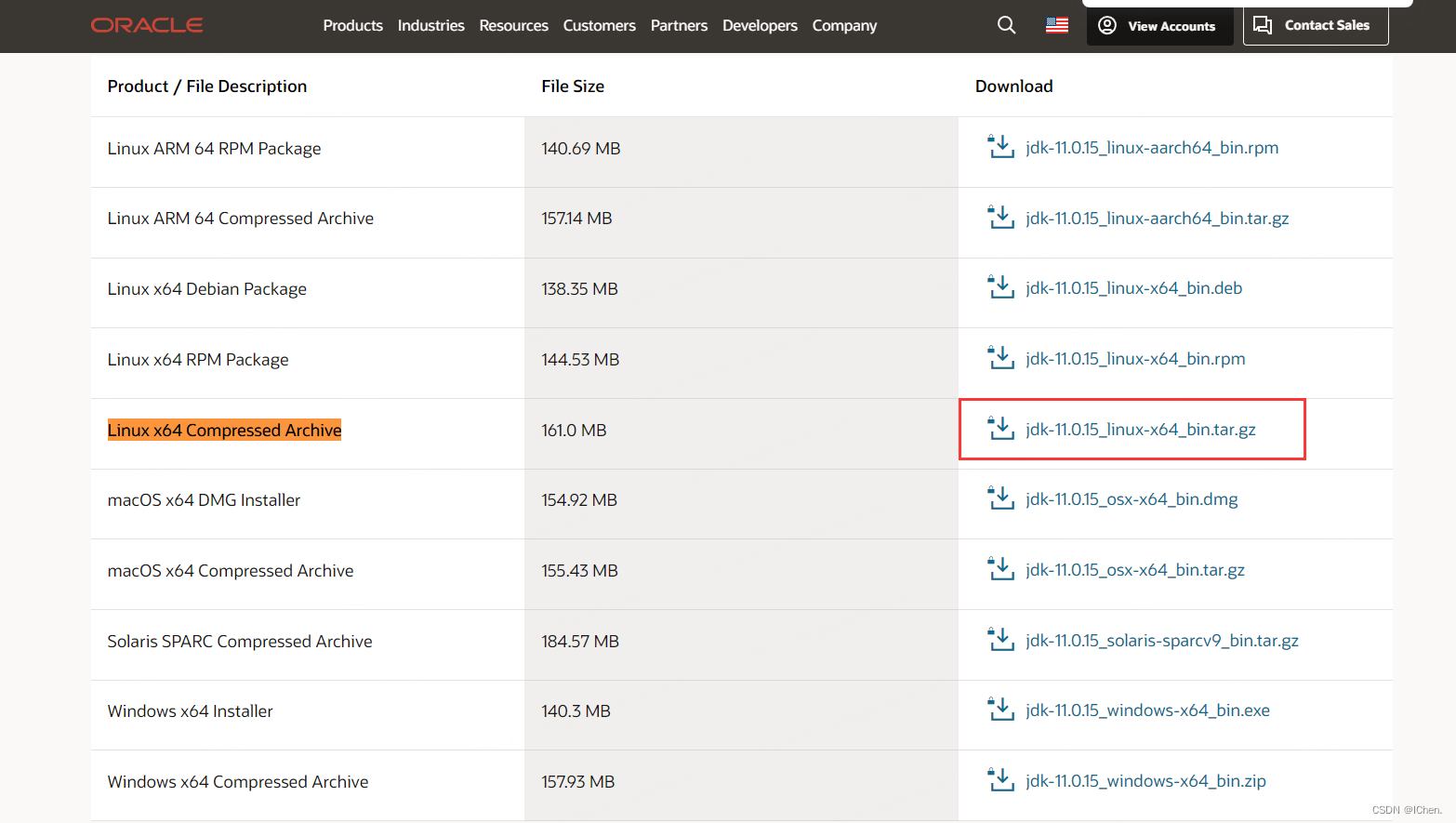Image resolution: width=1456 pixels, height=823 pixels.
Task: Select the US flag country icon
Action: click(x=1057, y=25)
